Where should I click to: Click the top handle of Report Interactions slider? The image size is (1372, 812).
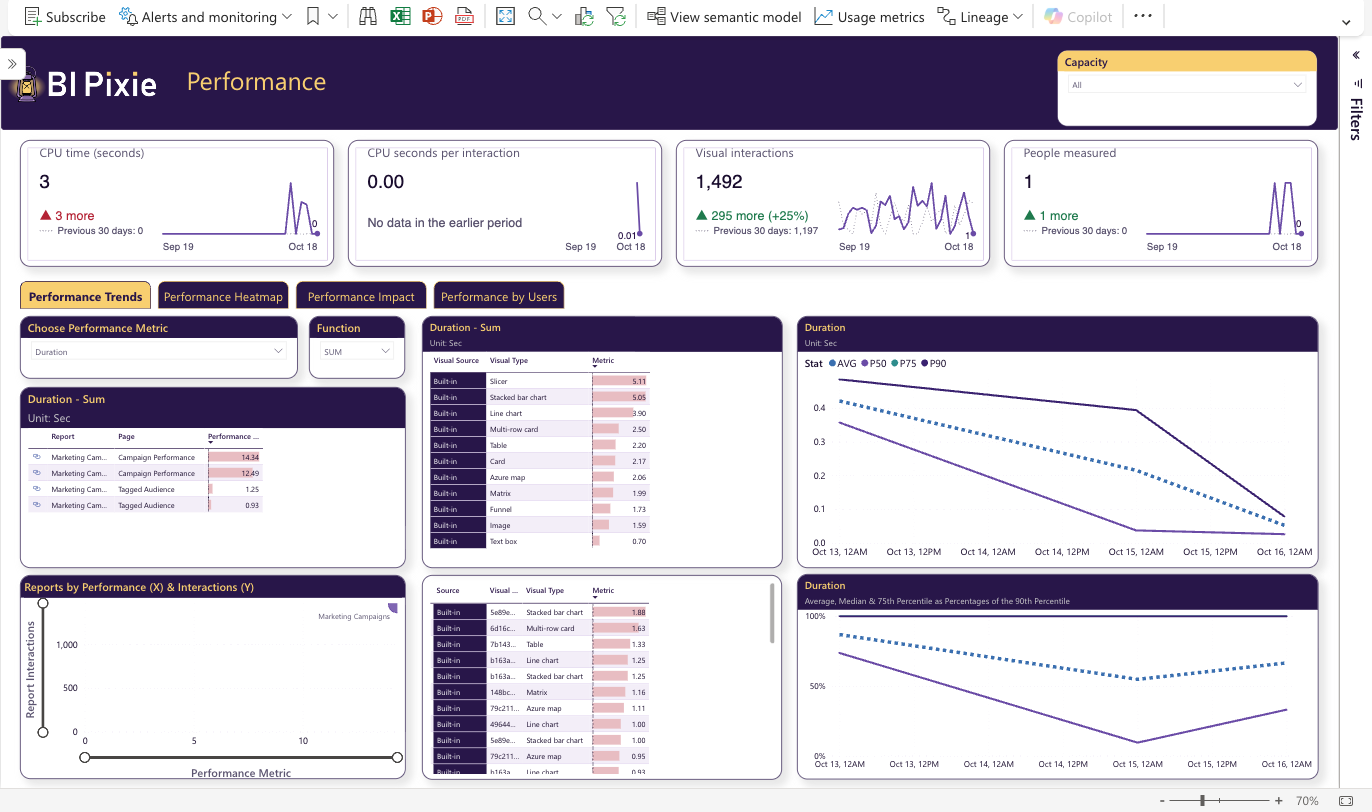pyautogui.click(x=42, y=602)
